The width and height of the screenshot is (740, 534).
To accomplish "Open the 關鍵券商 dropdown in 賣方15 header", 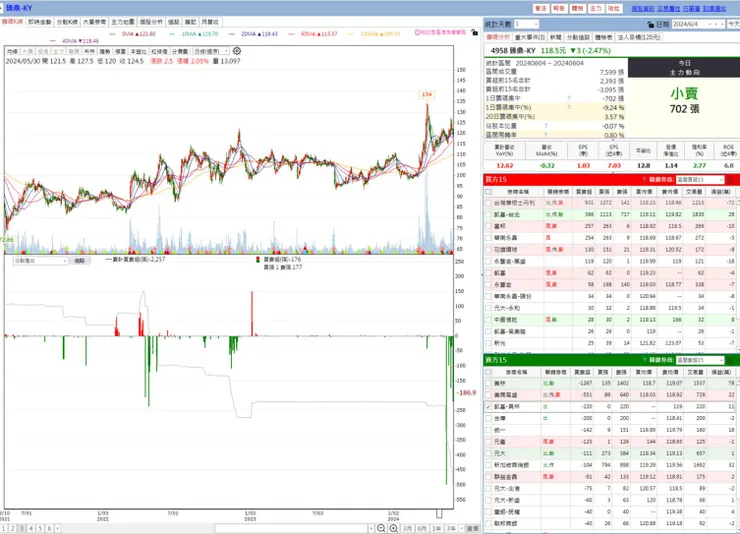I will pyautogui.click(x=700, y=360).
